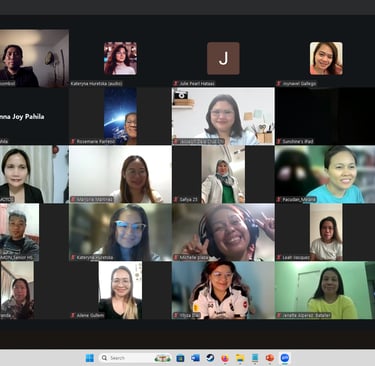The image size is (375, 366).
Task: Select the Safya 25 video tile
Action: [x=223, y=174]
